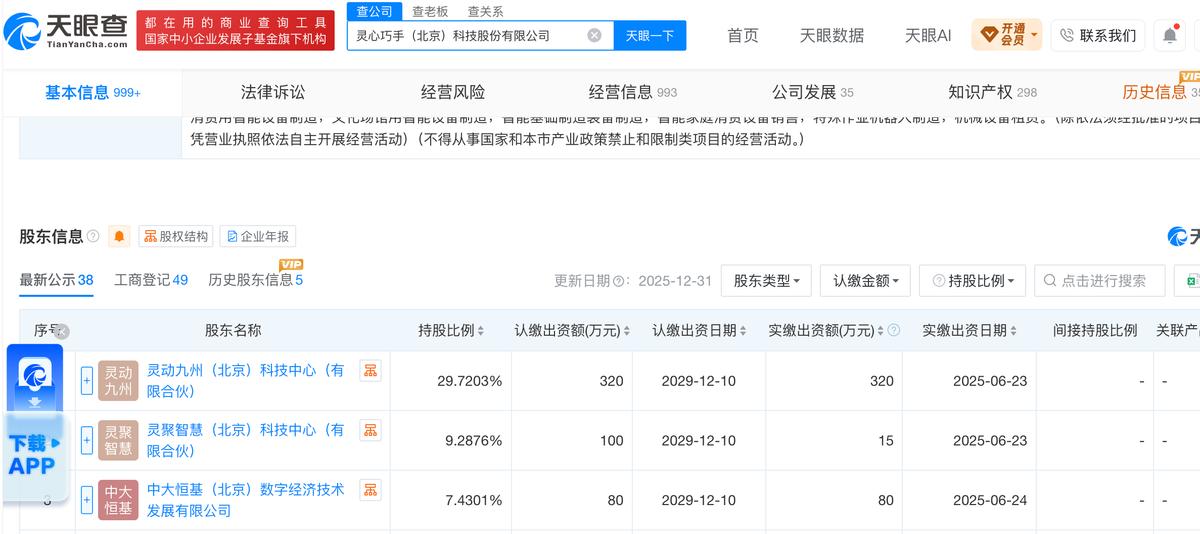Open the 历史信息 tab

click(x=1160, y=92)
